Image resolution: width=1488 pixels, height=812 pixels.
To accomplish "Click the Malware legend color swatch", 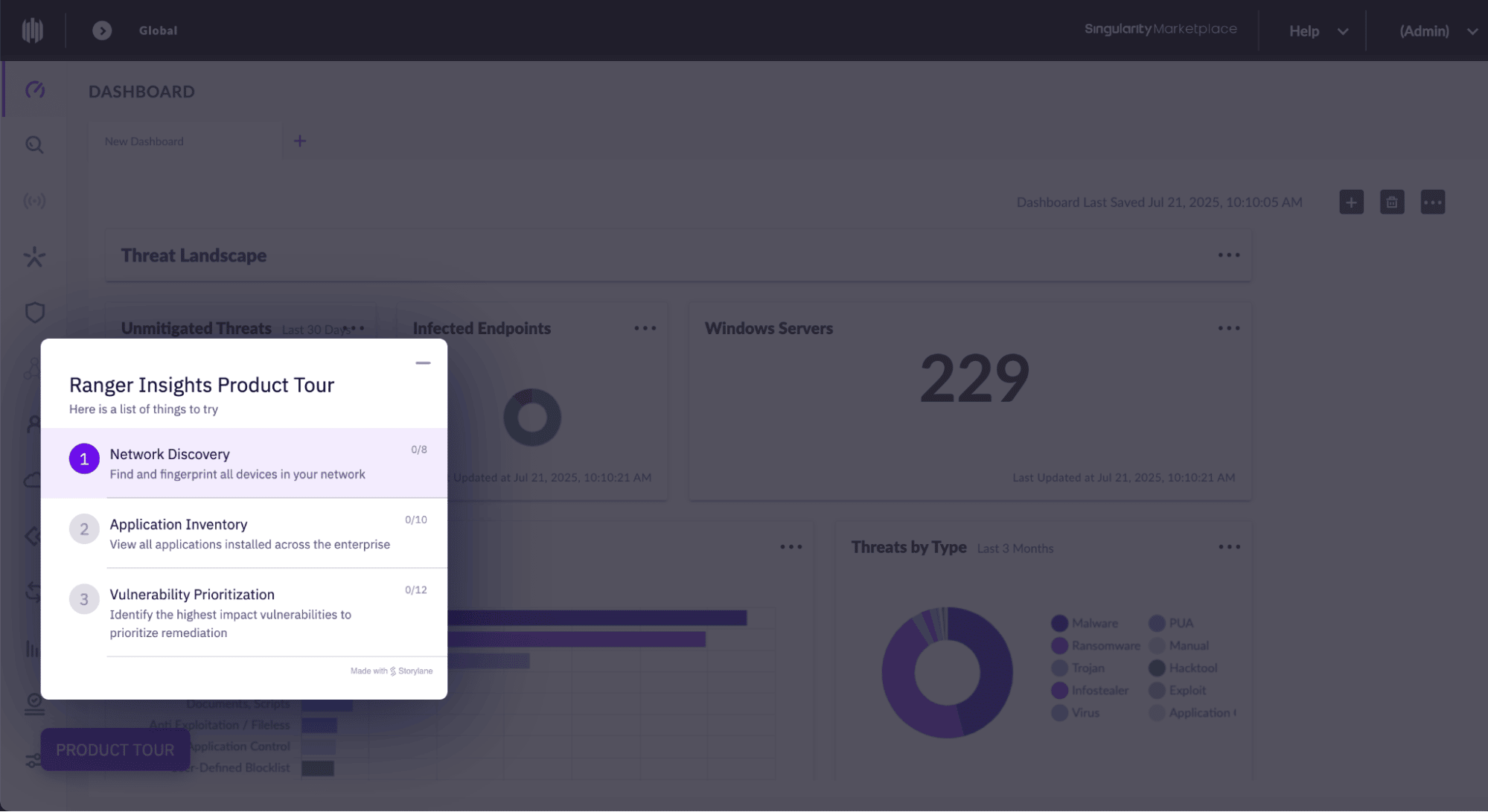I will [1059, 623].
